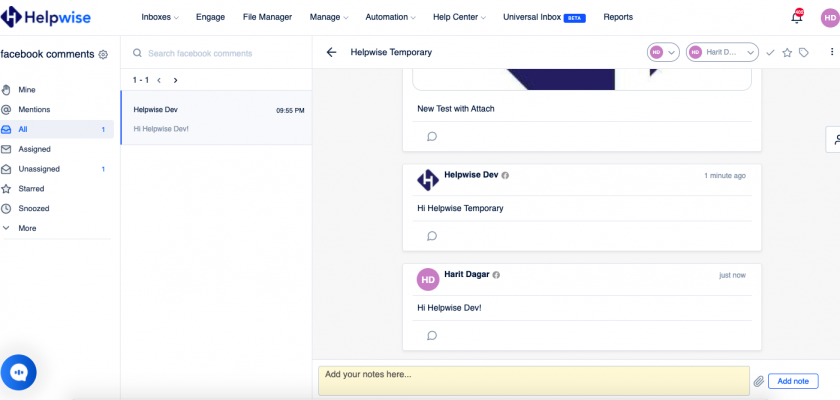Open the three-dot more options menu
Viewport: 840px width, 400px height.
[x=832, y=52]
